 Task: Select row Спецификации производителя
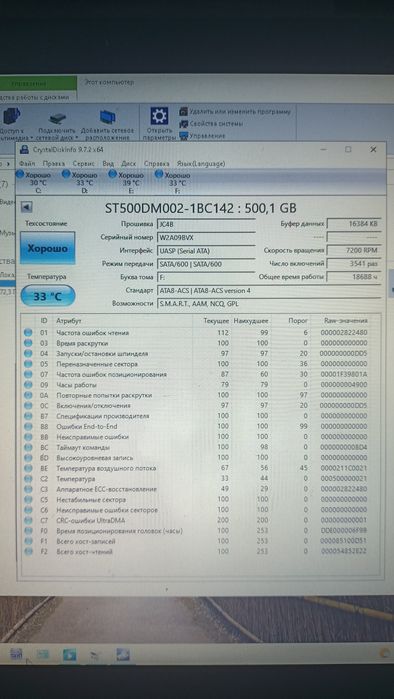200,416
